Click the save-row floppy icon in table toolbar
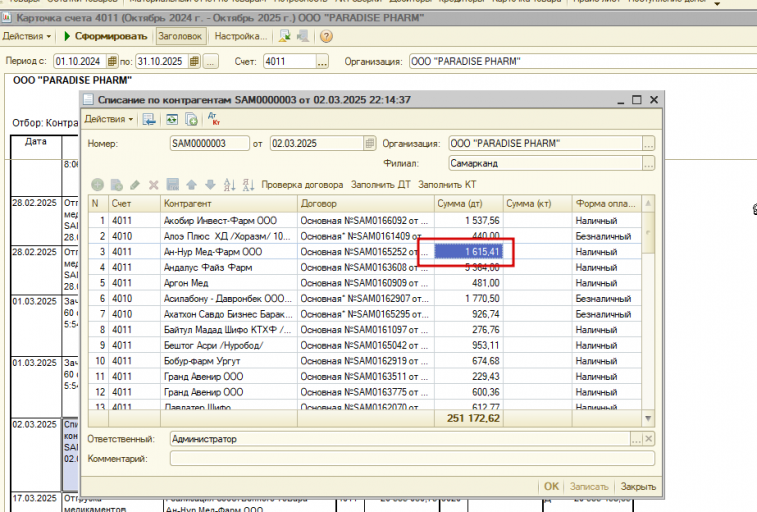The image size is (757, 512). (x=172, y=184)
